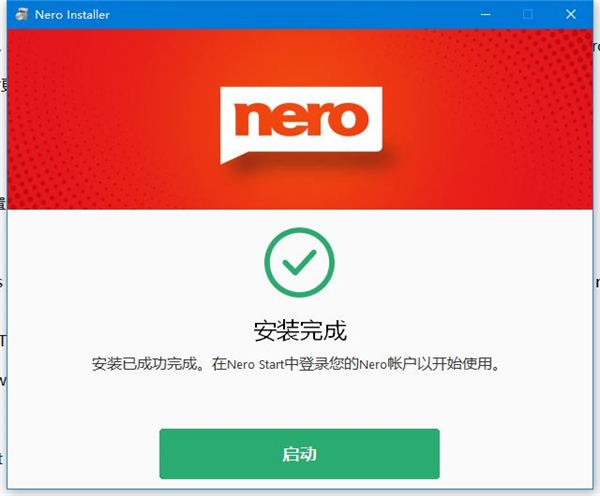Click the 安装完成 heading
Viewport: 600px width, 496px height.
[300, 331]
